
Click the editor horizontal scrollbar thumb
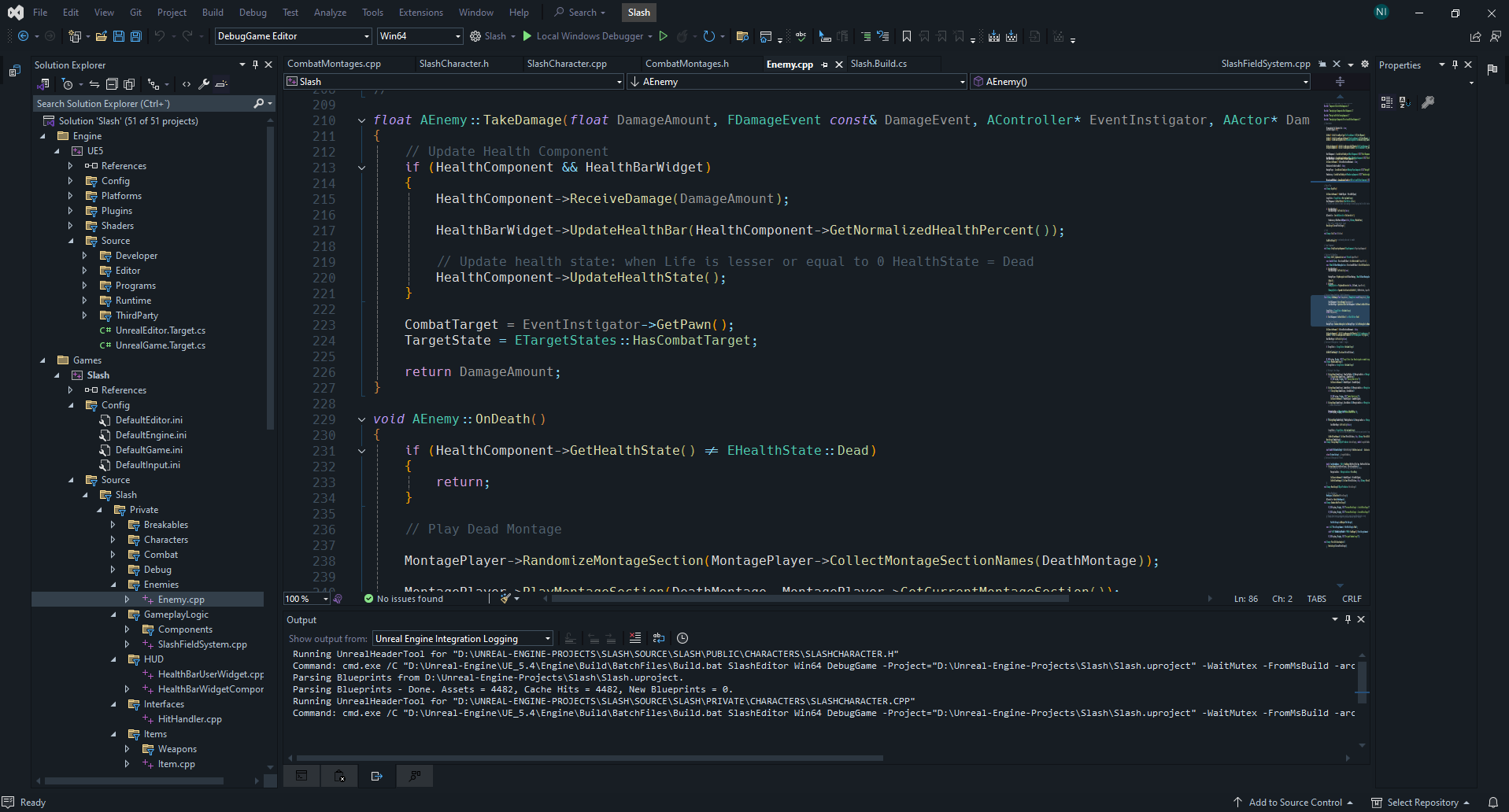point(810,599)
